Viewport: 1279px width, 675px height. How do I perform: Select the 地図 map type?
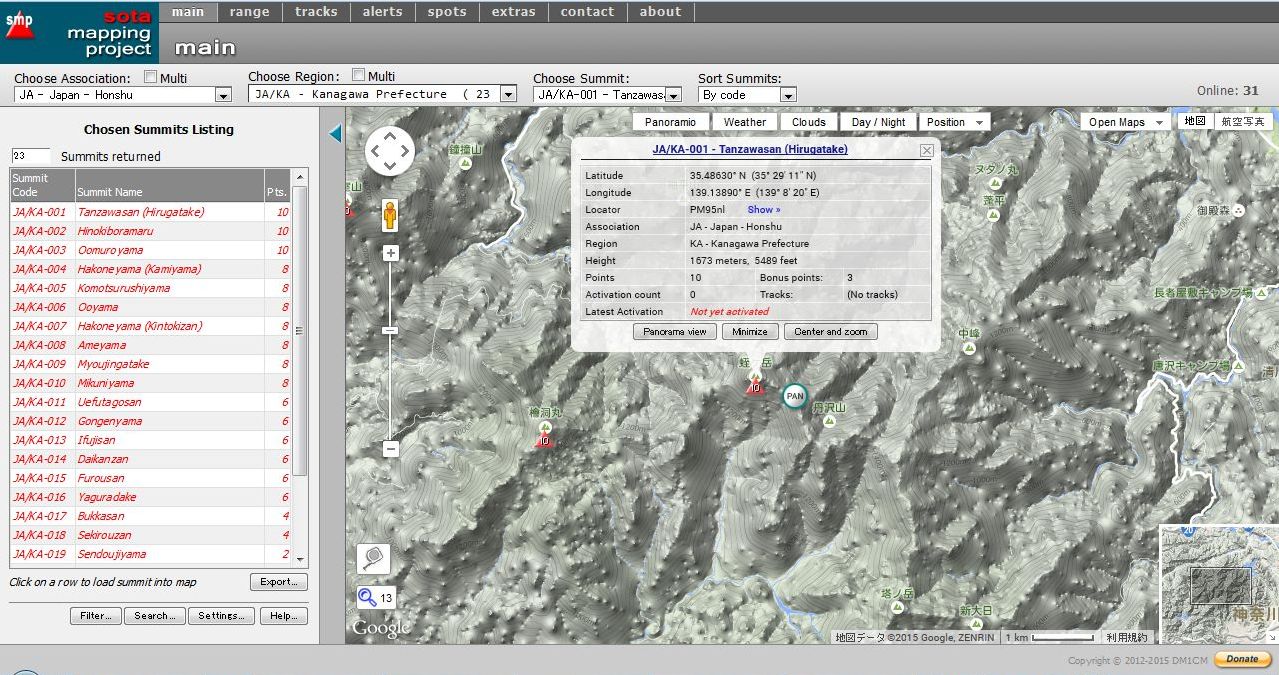1194,121
